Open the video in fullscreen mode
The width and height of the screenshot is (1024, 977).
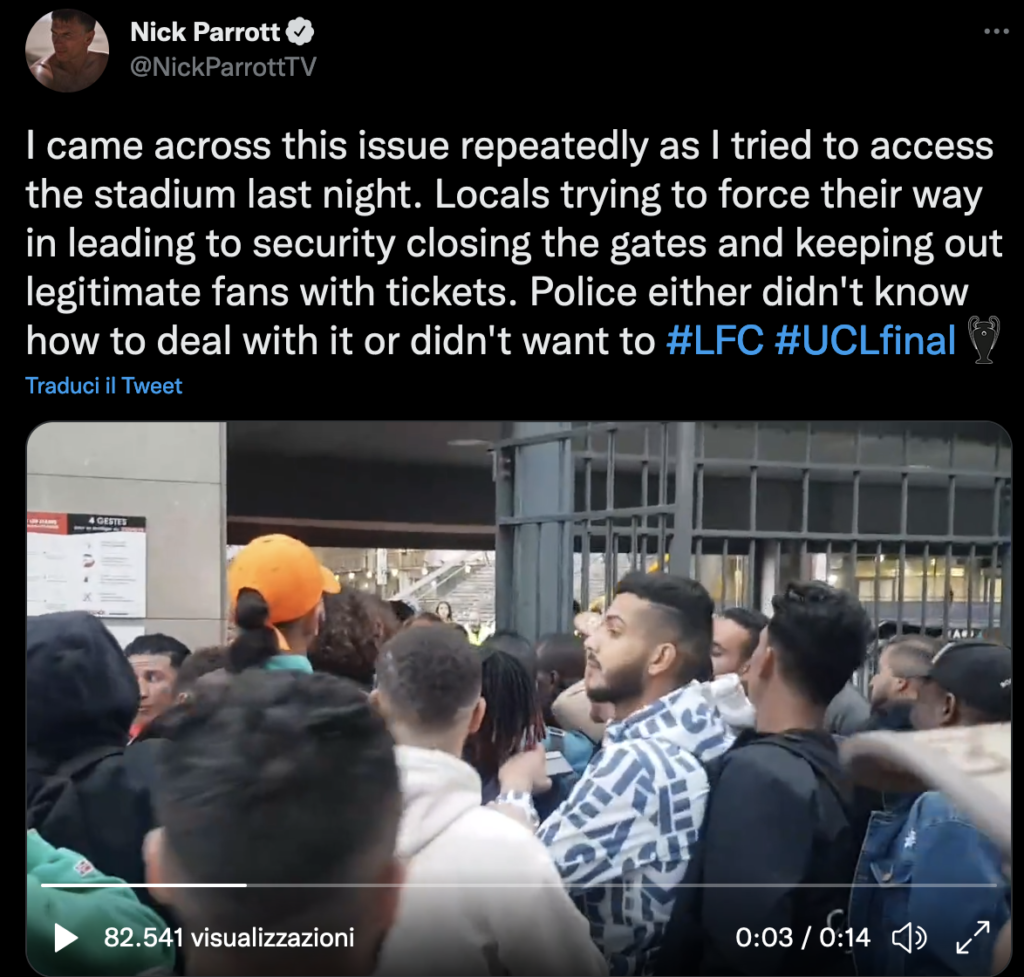(972, 938)
